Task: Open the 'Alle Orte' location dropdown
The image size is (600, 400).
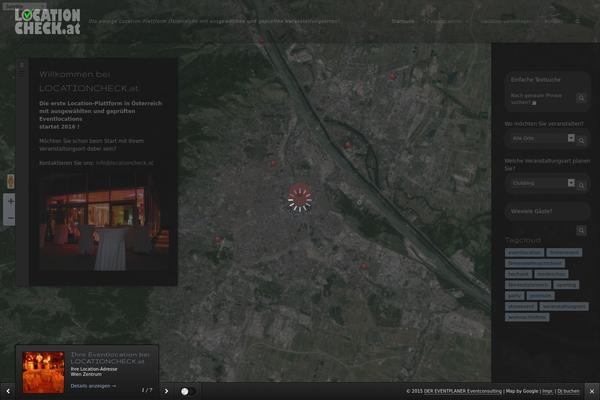Action: coord(541,138)
